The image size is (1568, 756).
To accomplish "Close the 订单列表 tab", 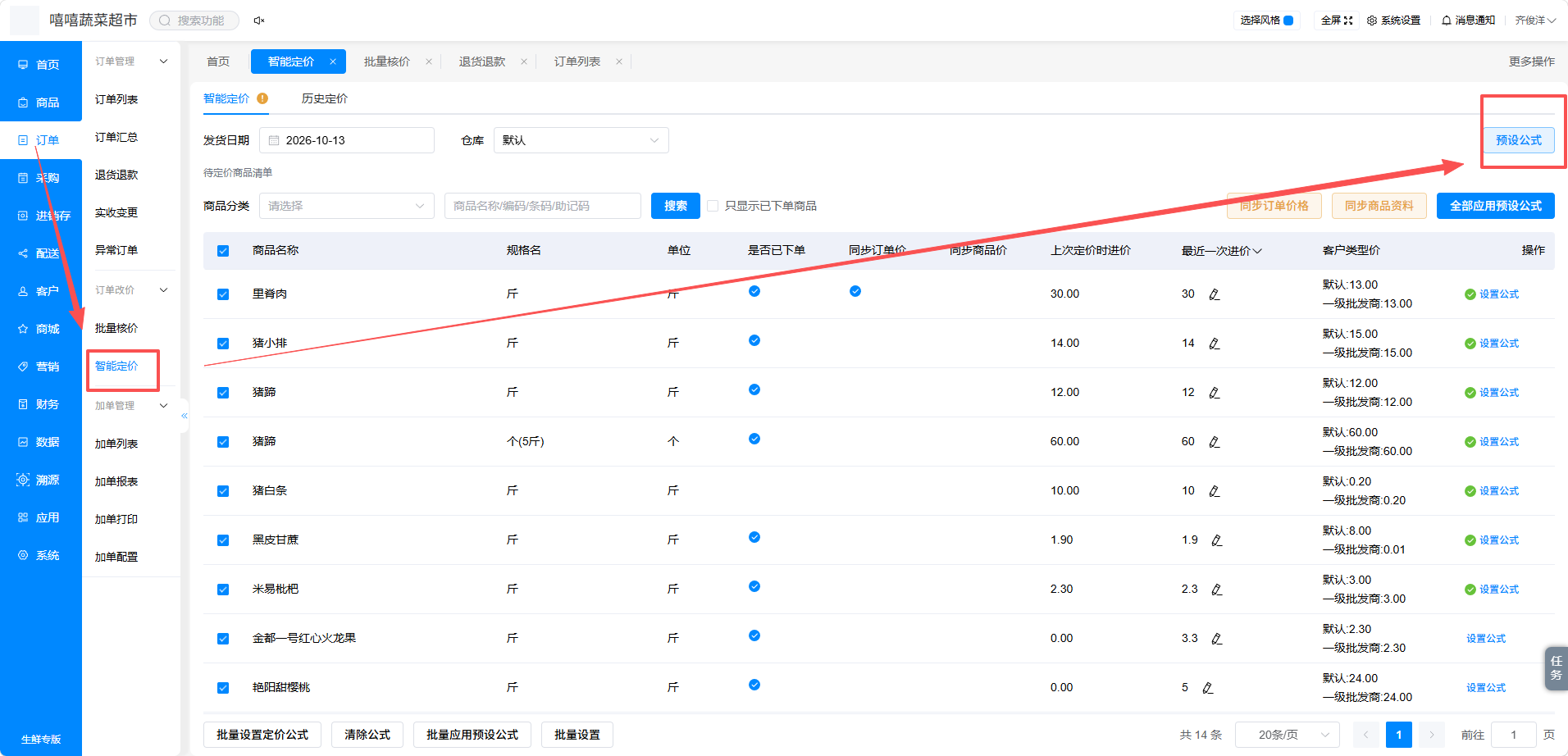I will coord(619,61).
